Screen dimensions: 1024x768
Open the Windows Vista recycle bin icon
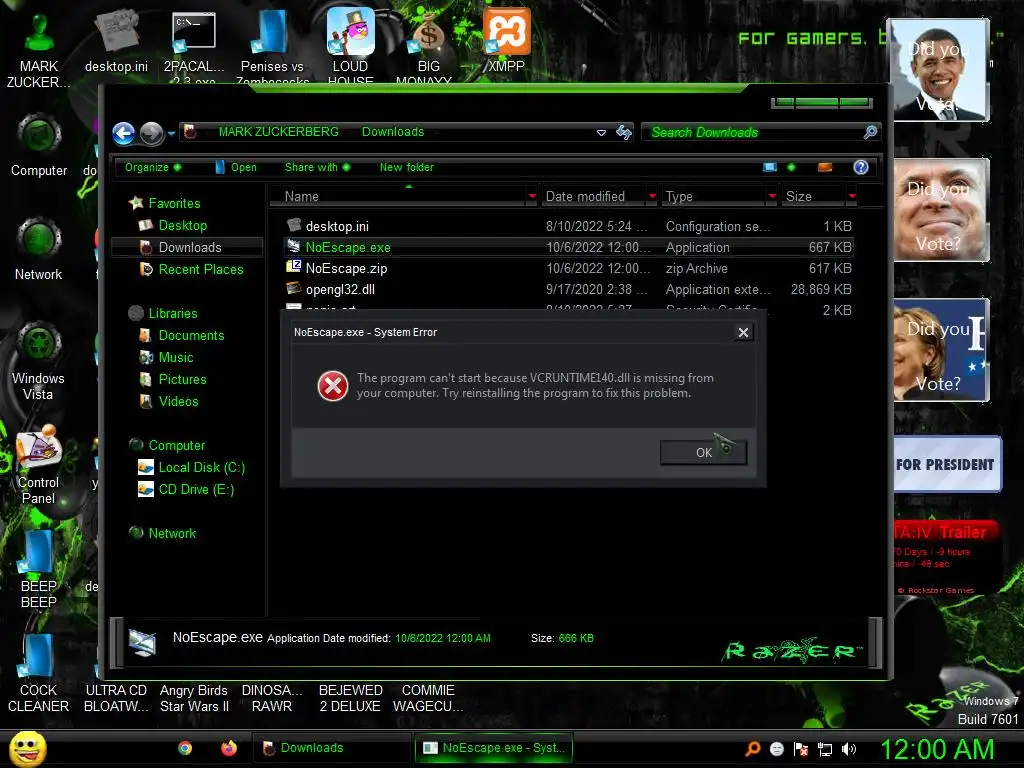pyautogui.click(x=39, y=362)
